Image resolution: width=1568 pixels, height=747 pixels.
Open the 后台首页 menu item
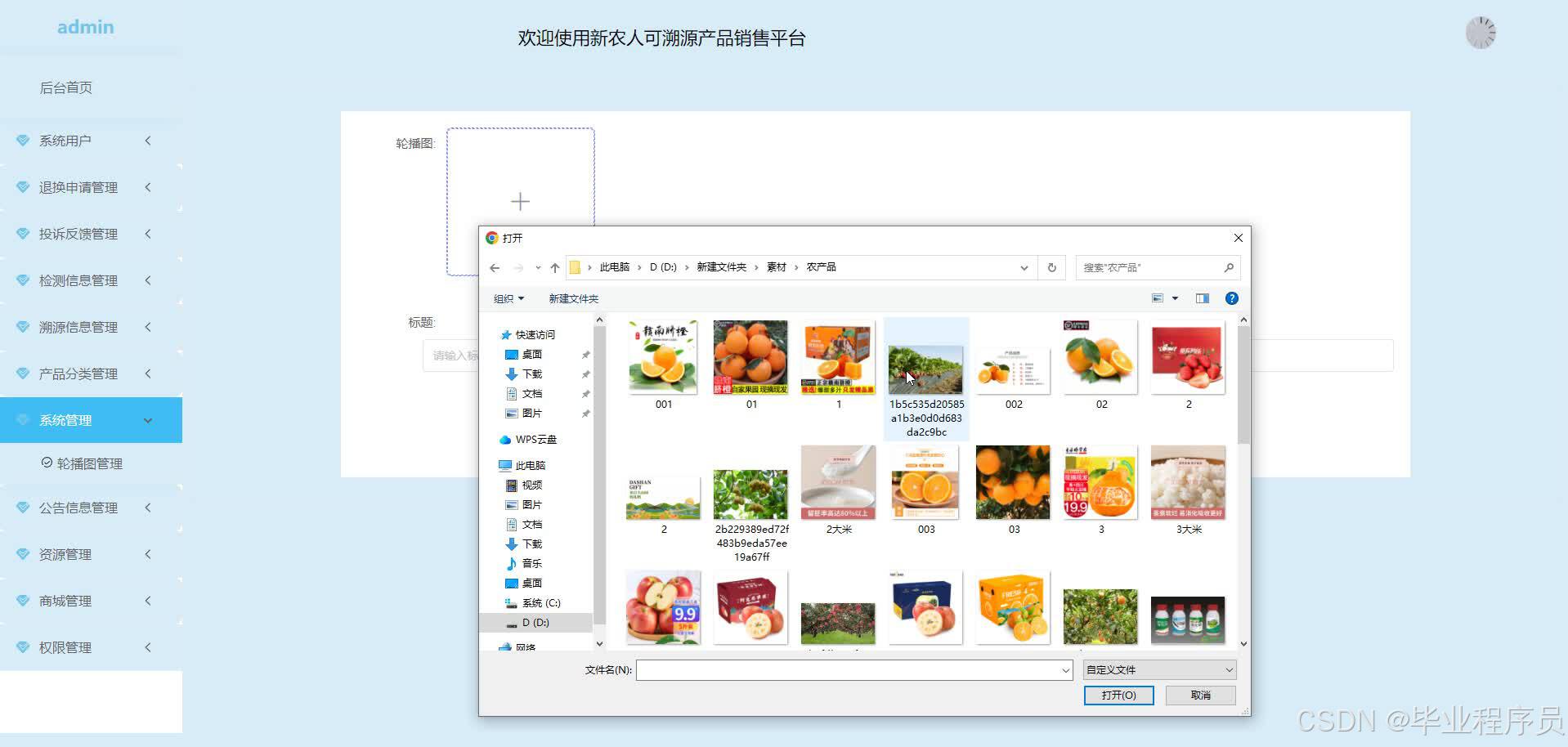[66, 87]
